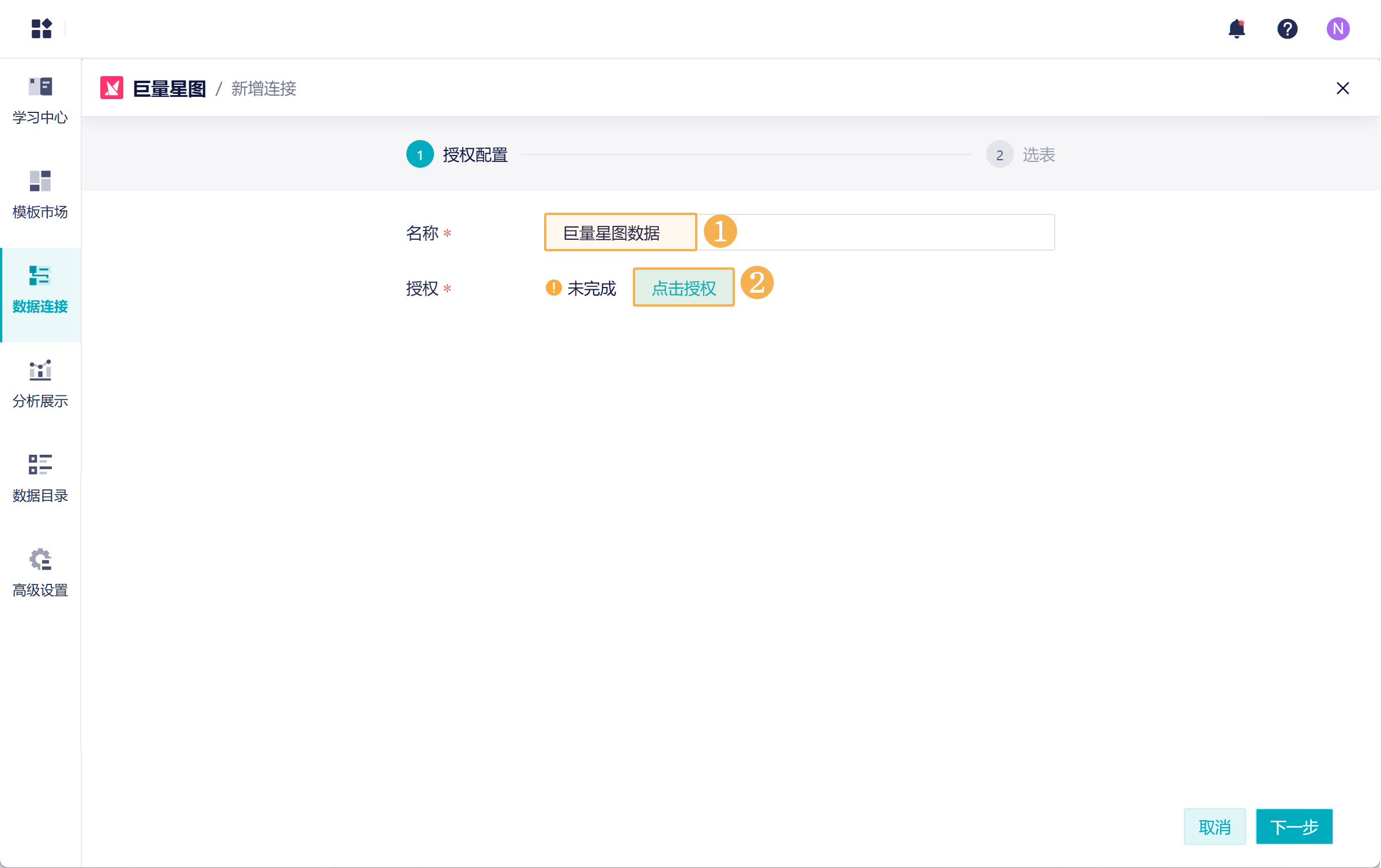Click the 未完成 warning status icon

(553, 288)
